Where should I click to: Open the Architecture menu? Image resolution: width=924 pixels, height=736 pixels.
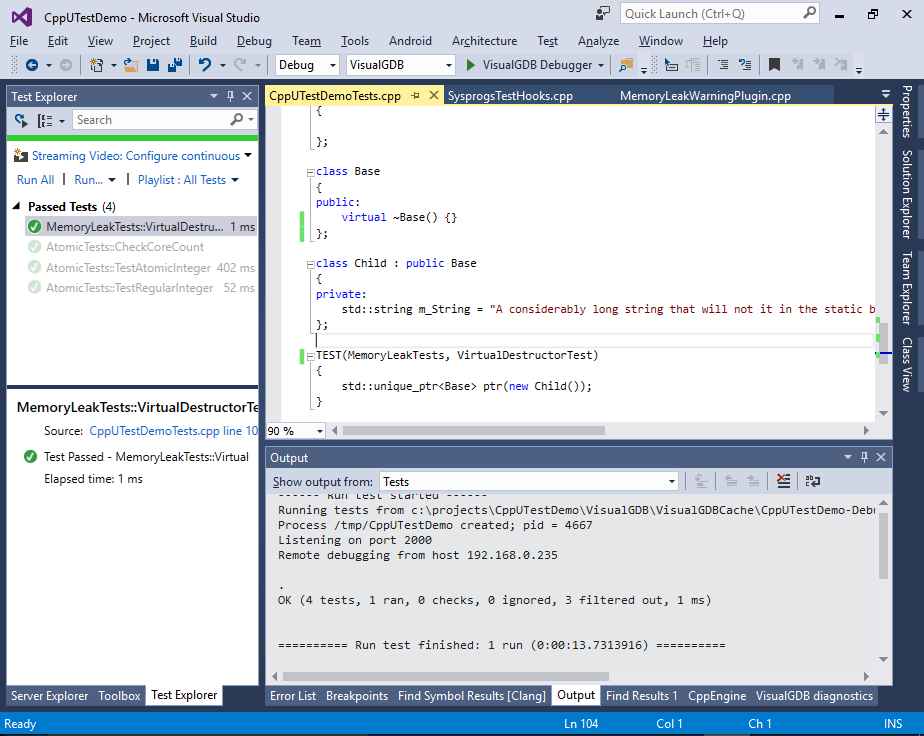484,41
